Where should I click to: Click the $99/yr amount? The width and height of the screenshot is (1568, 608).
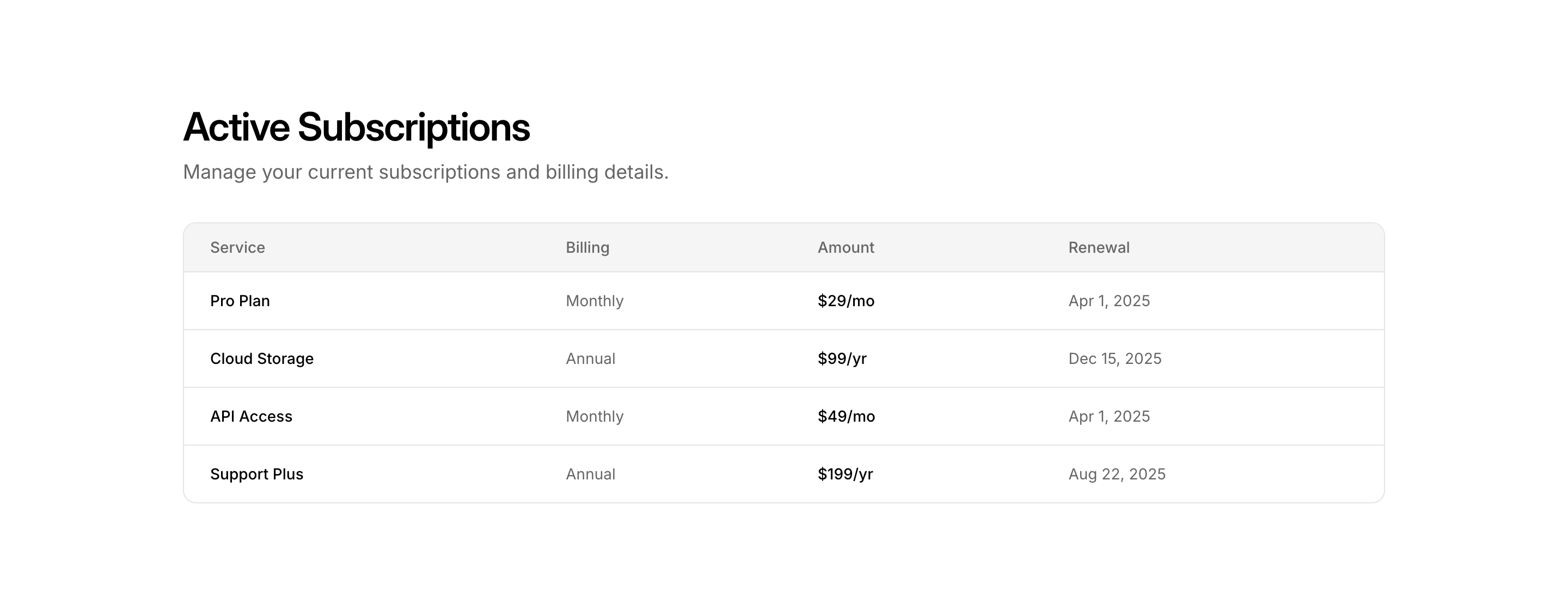[x=842, y=359]
